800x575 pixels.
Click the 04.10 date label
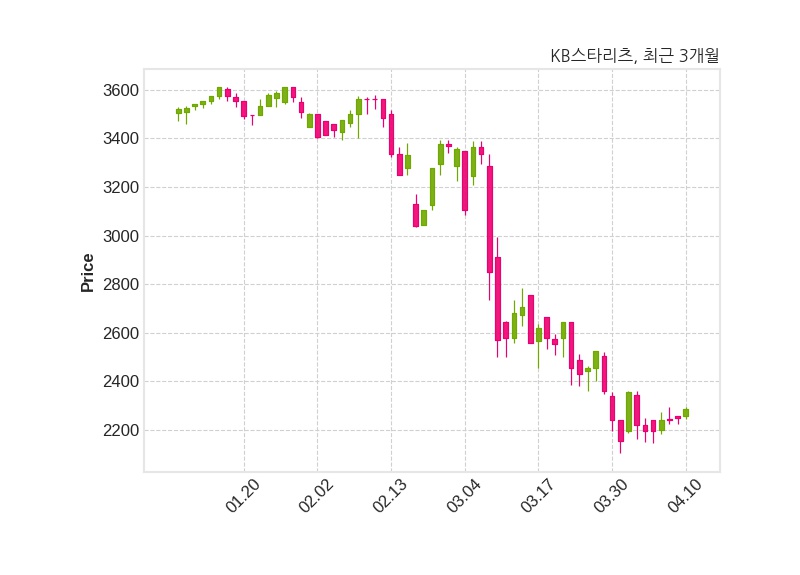pyautogui.click(x=684, y=496)
